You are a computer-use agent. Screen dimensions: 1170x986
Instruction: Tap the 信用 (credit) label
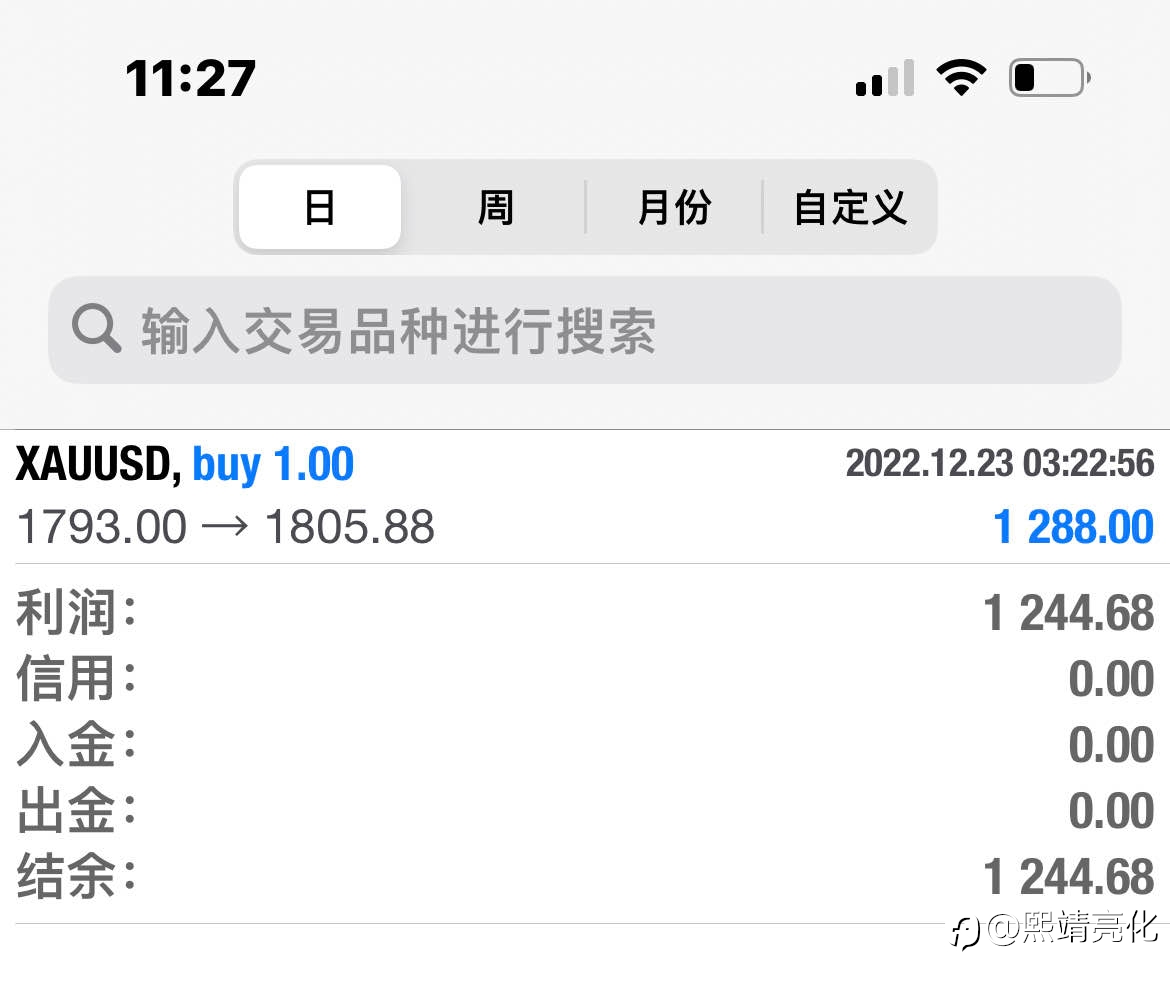[77, 678]
